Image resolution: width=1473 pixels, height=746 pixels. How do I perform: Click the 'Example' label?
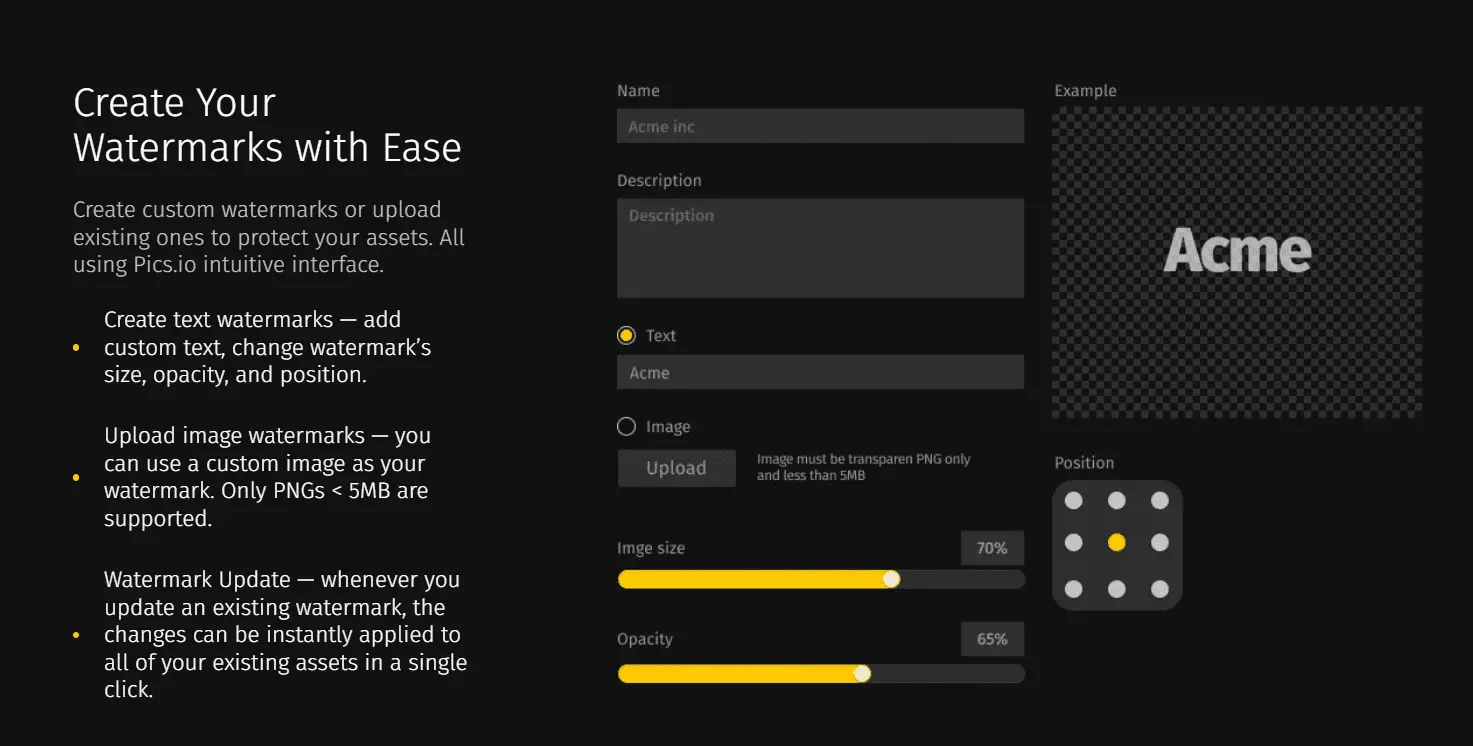click(x=1085, y=91)
